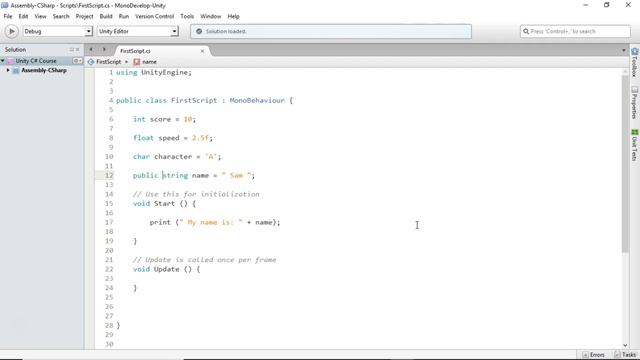640x360 pixels.
Task: Select Assembly-CSharp project in solution tree
Action: (44, 70)
